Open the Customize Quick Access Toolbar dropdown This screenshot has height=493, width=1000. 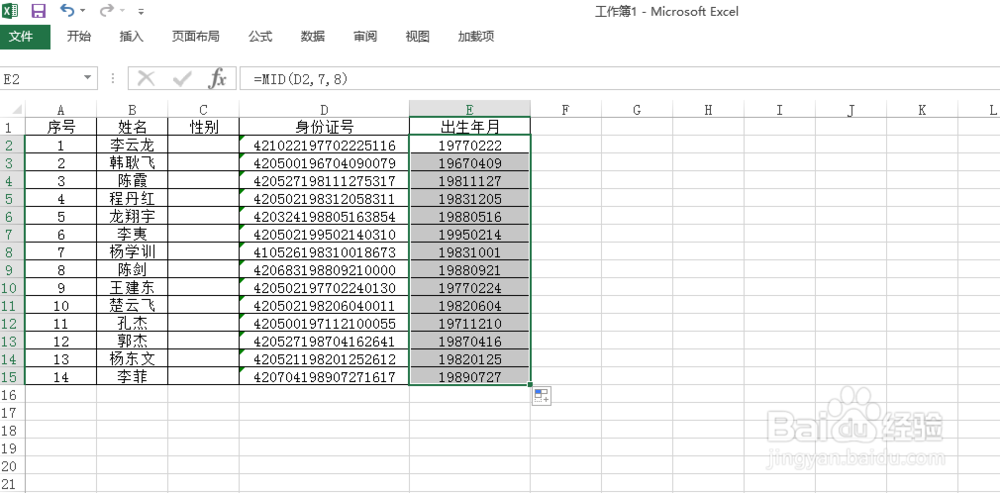coord(141,11)
